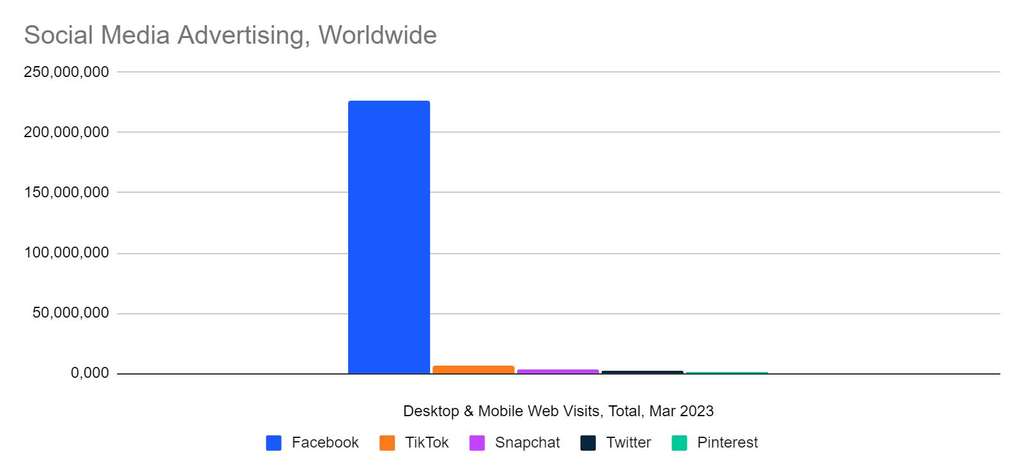1024x474 pixels.
Task: Select the chart title 'Social Media Advertising, Worldwide'
Action: click(x=230, y=36)
